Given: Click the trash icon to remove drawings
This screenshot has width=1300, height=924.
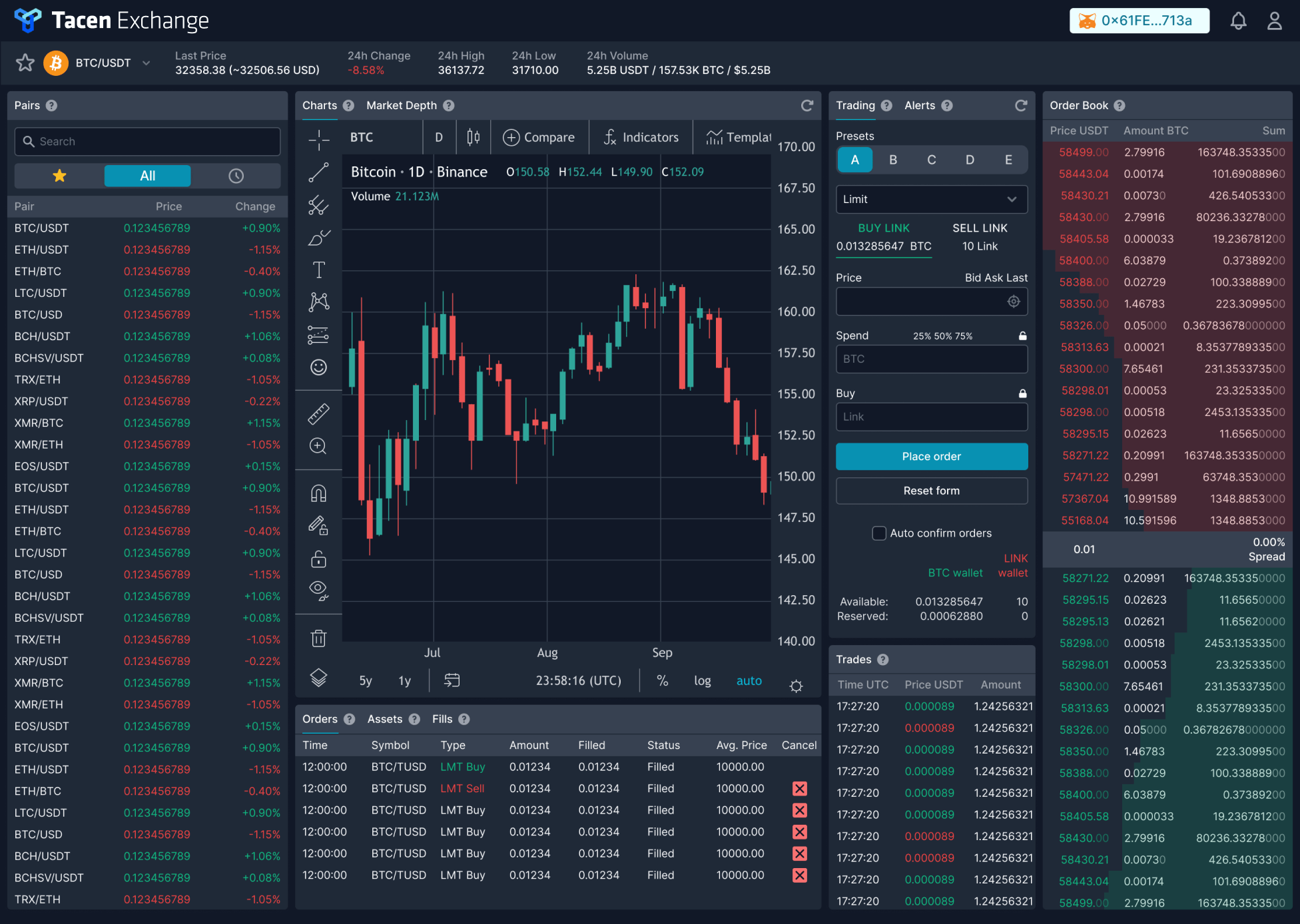Looking at the screenshot, I should click(318, 638).
